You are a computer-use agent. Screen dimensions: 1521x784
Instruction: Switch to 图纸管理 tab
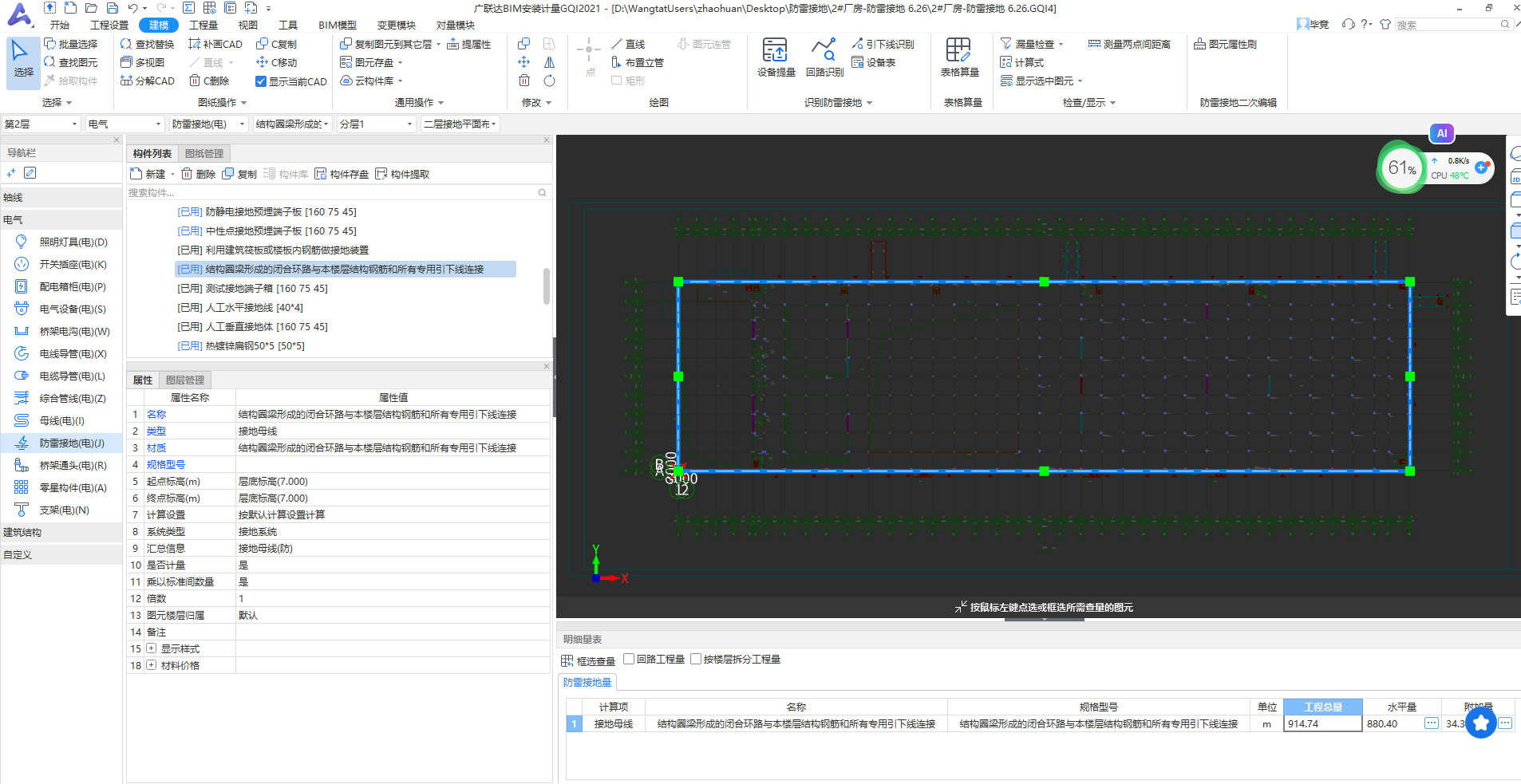pyautogui.click(x=204, y=153)
